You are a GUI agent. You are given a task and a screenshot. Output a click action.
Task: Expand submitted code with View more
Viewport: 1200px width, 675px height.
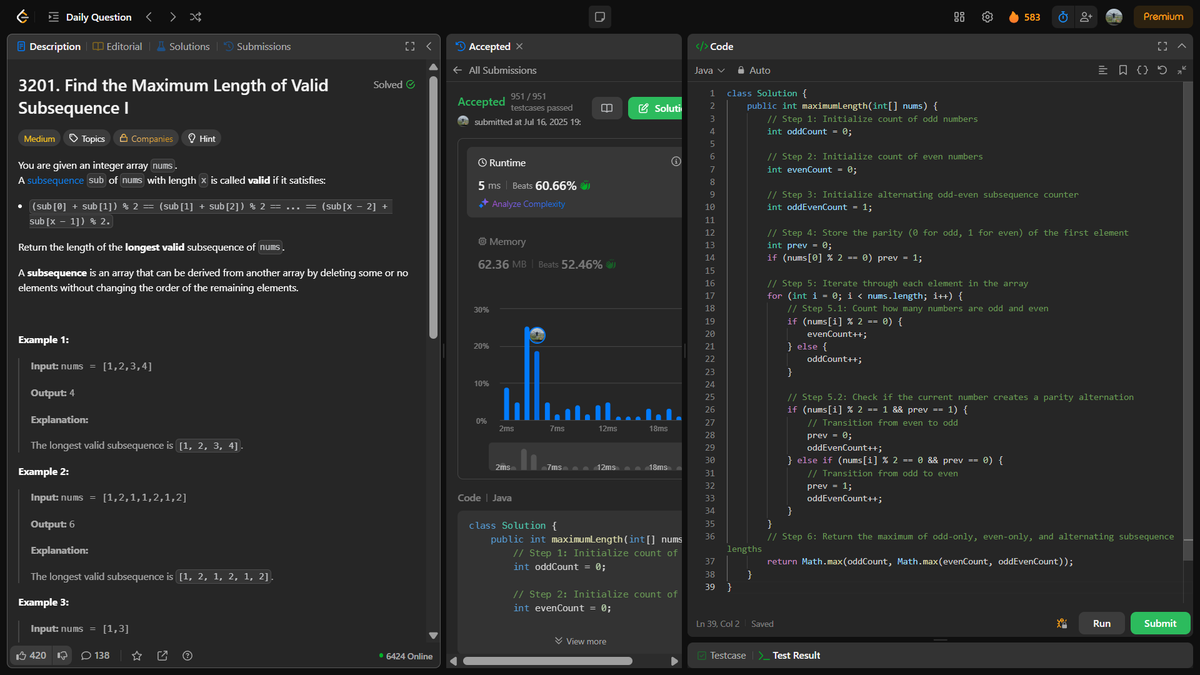click(x=579, y=641)
